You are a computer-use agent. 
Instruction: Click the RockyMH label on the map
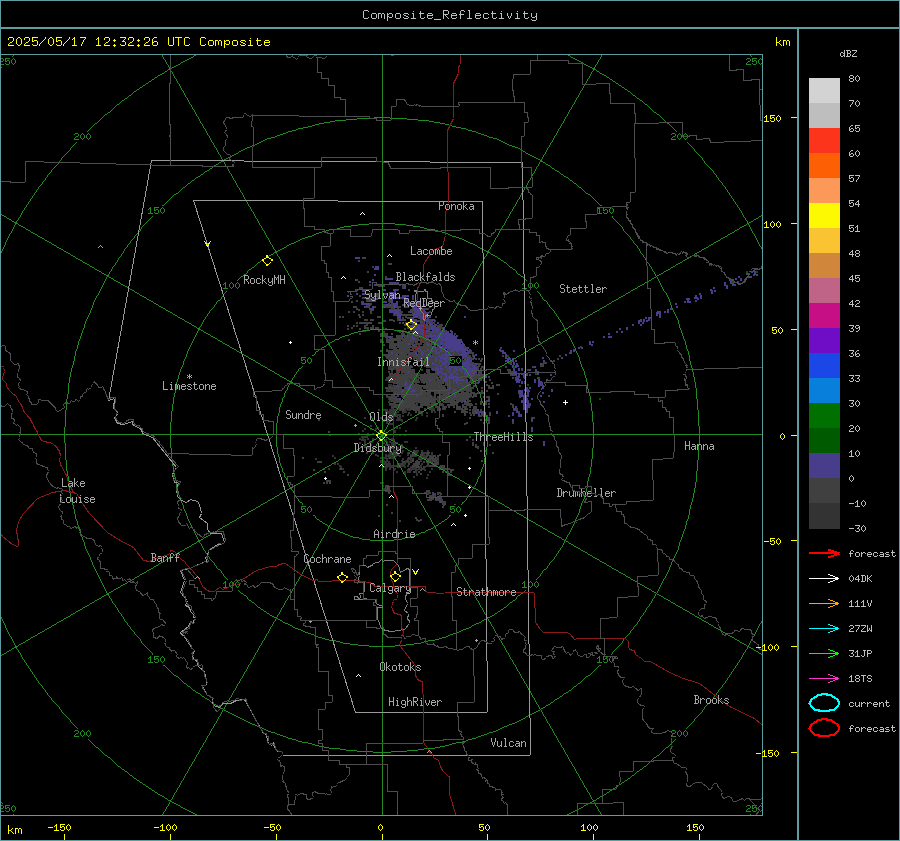coord(264,280)
